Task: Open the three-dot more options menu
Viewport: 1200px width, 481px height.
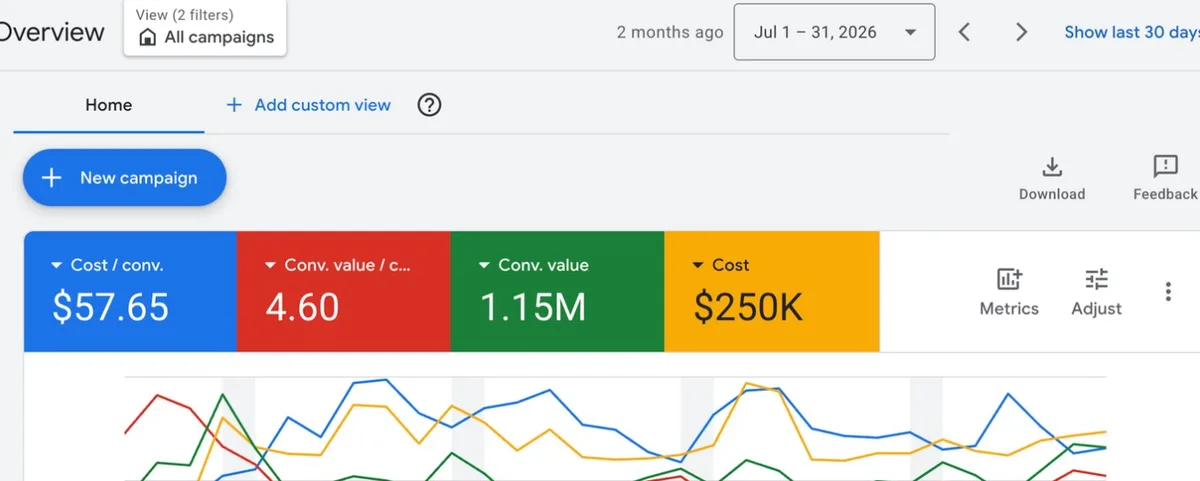Action: 1168,291
